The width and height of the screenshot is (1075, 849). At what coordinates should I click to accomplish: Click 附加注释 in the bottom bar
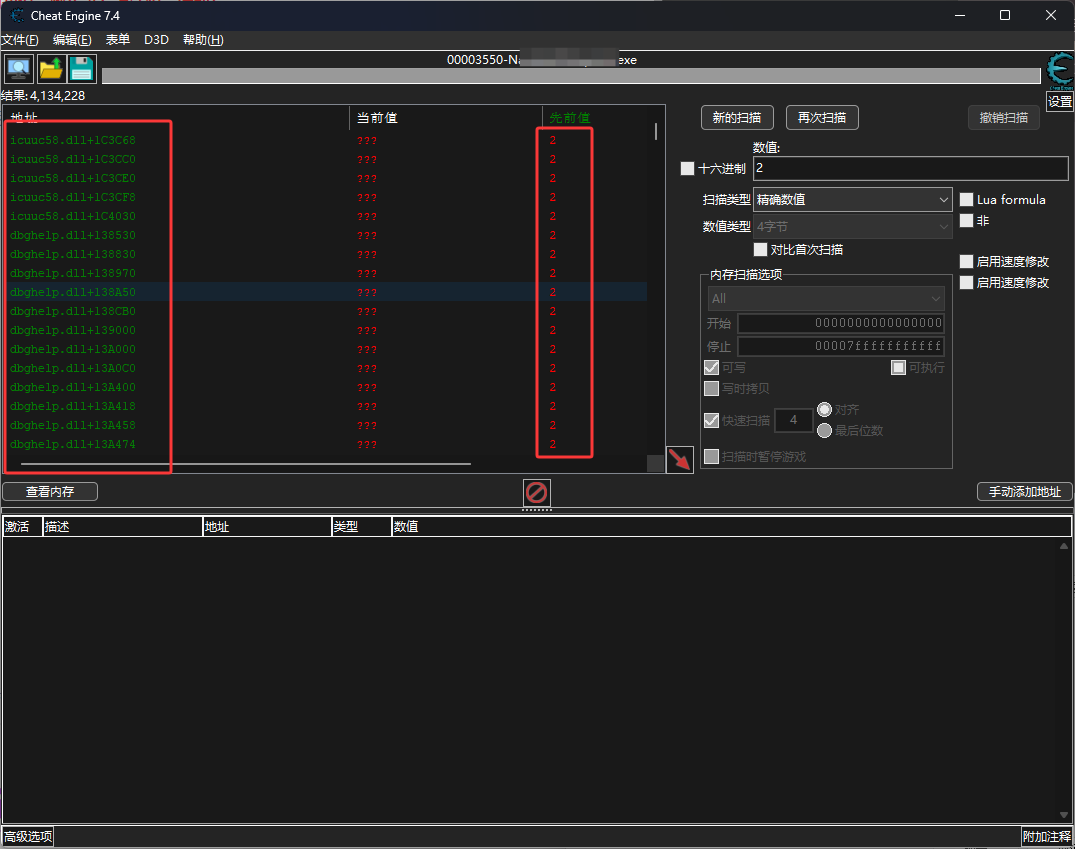[1046, 837]
